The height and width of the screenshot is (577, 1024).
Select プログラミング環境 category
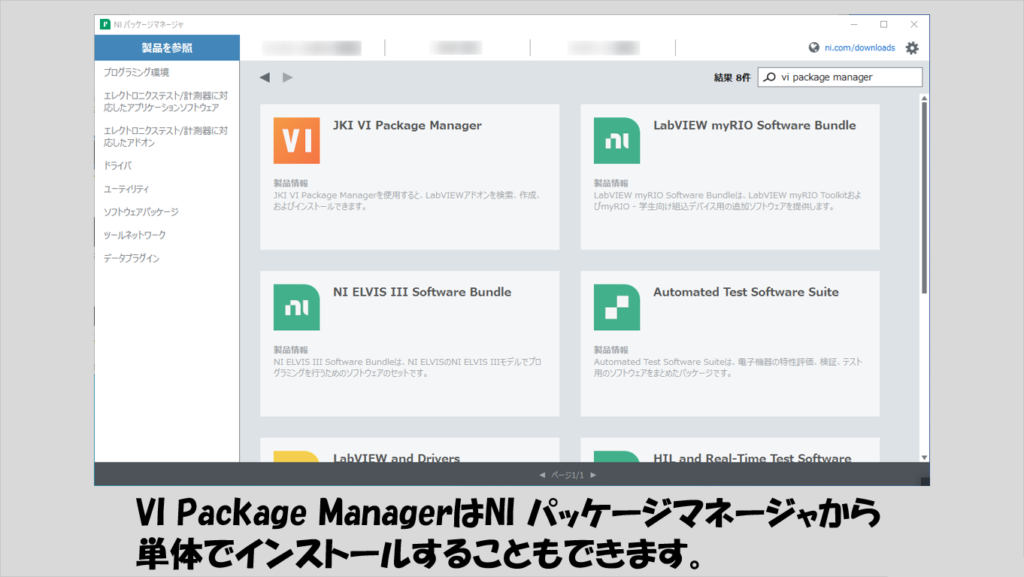pyautogui.click(x=137, y=72)
